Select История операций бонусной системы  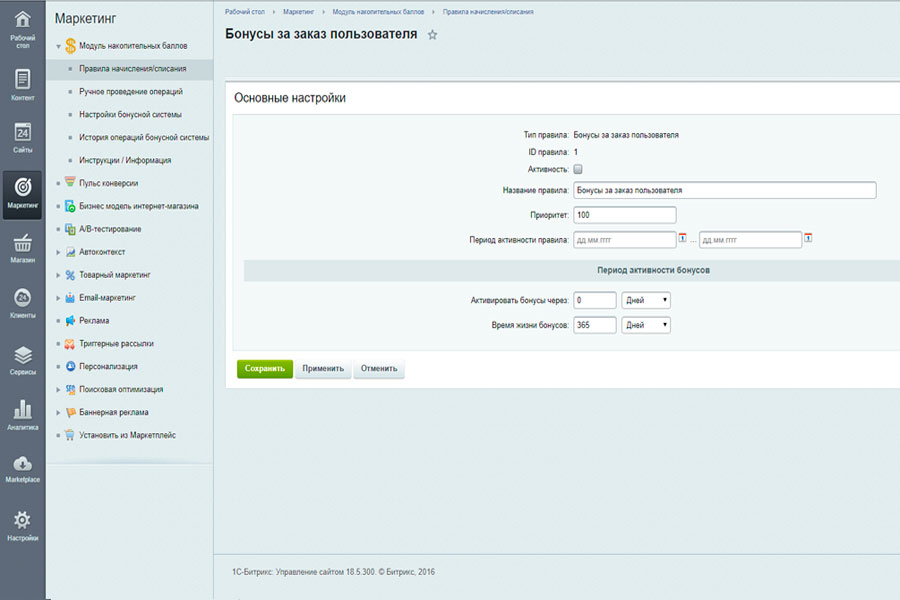(144, 138)
